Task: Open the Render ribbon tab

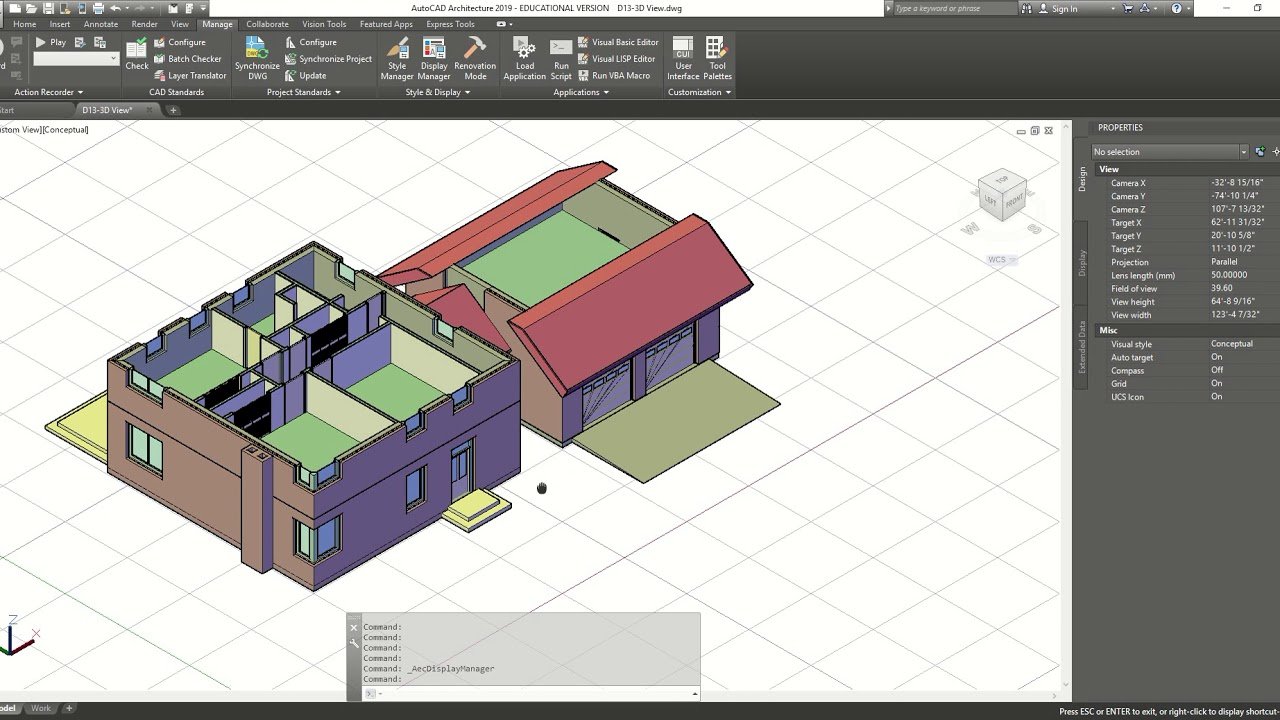Action: click(144, 24)
